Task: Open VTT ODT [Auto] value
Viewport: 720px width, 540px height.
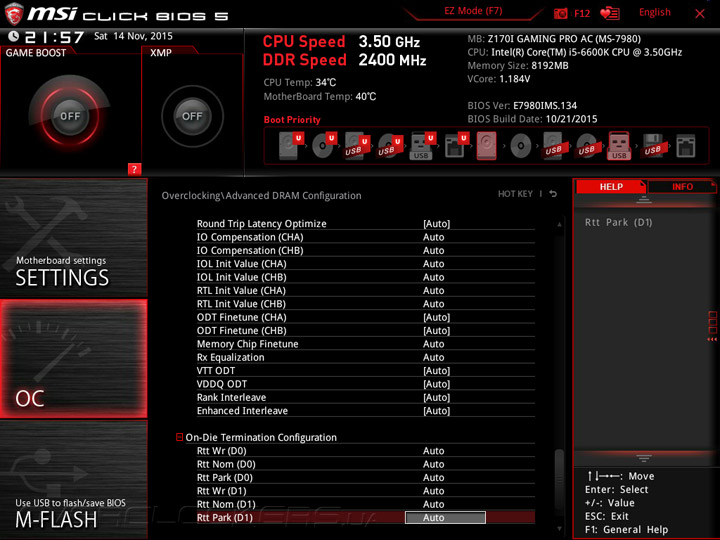Action: 436,371
